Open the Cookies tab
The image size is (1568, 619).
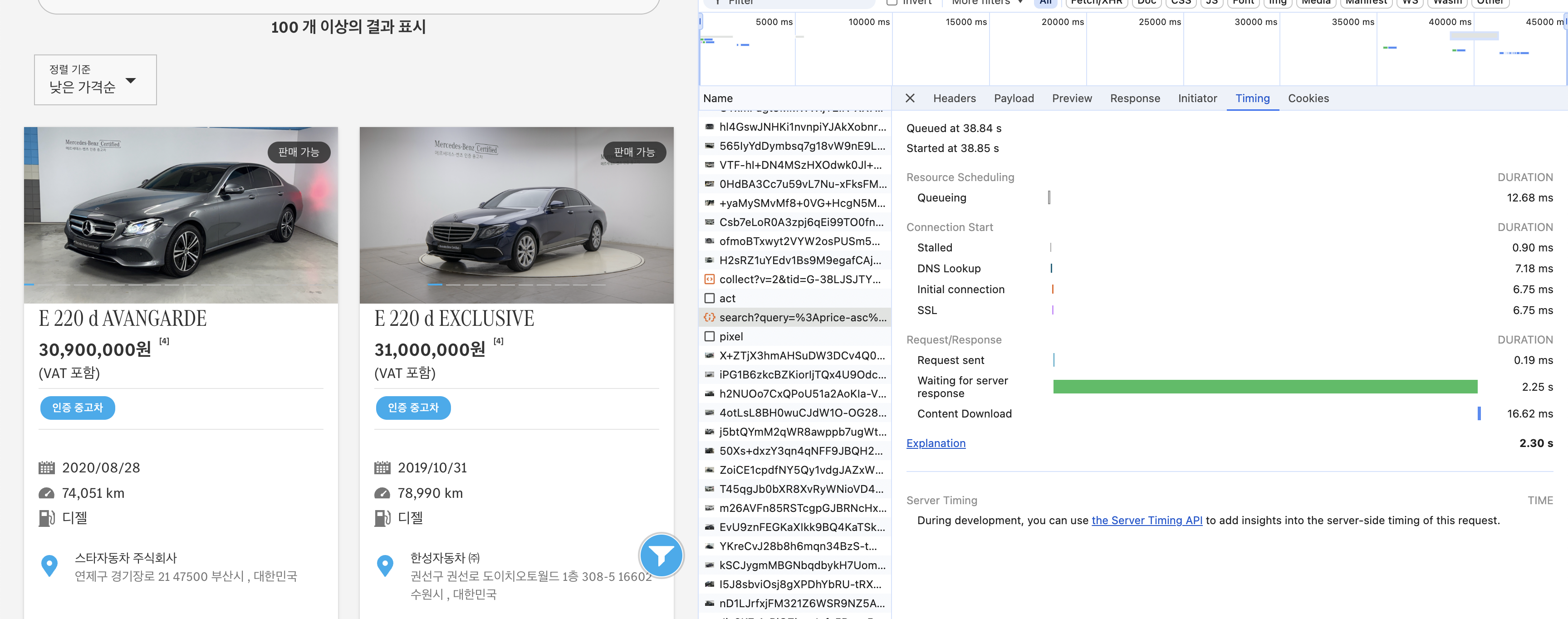(x=1308, y=98)
